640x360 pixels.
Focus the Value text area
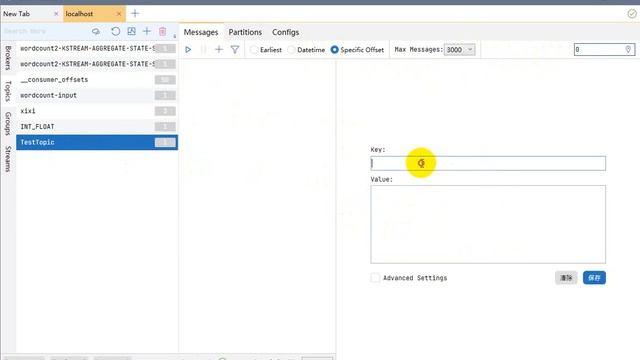click(x=488, y=224)
